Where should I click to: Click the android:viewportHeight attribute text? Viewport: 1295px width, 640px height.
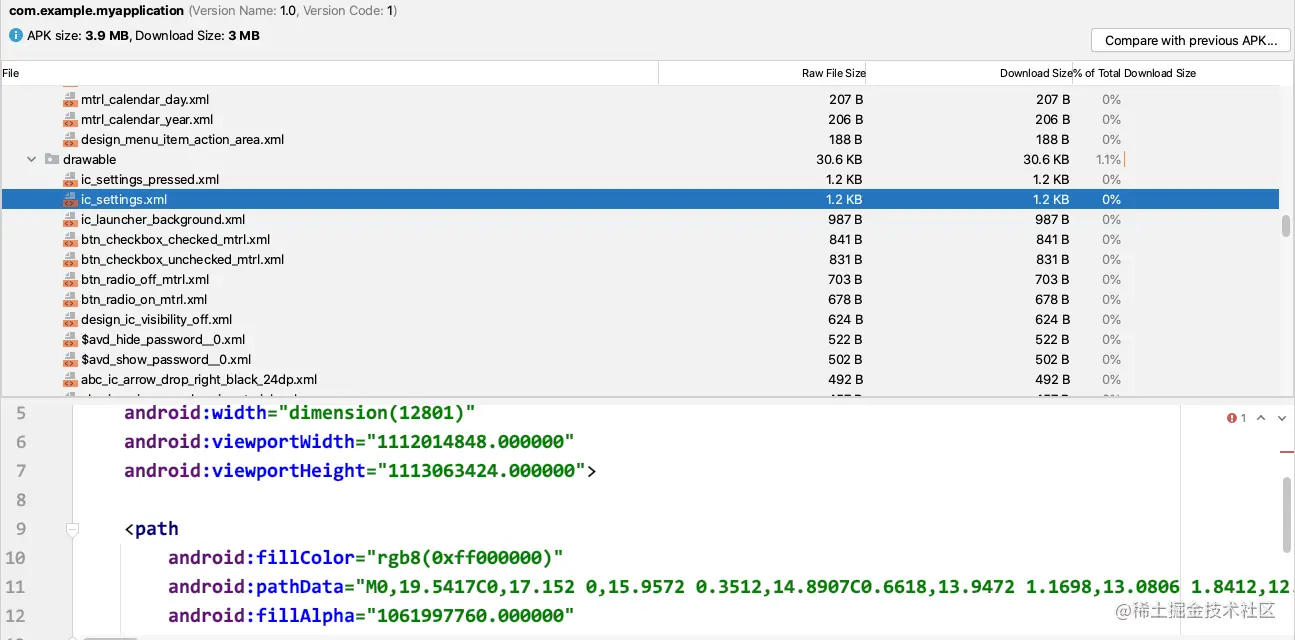tap(244, 471)
